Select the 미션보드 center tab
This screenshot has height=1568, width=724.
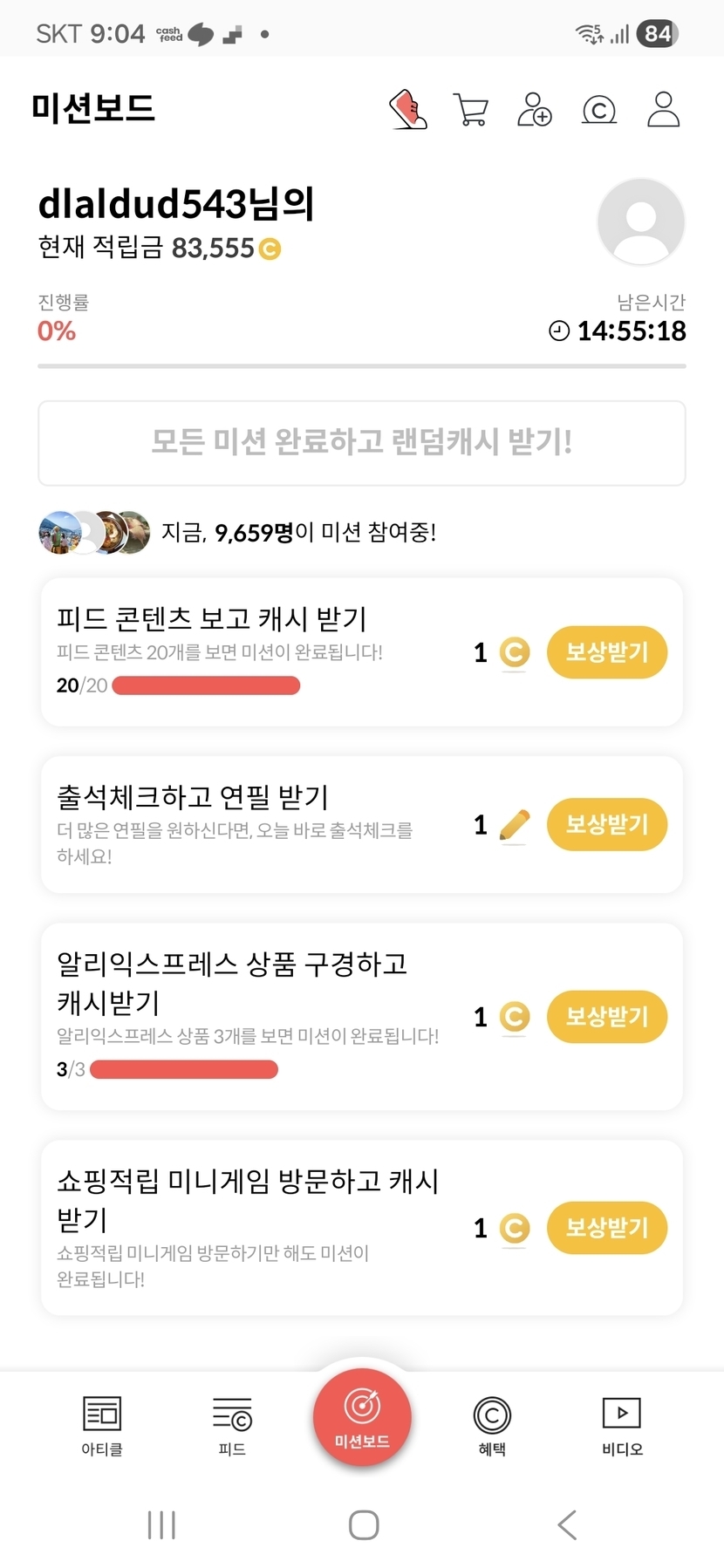[x=362, y=1418]
